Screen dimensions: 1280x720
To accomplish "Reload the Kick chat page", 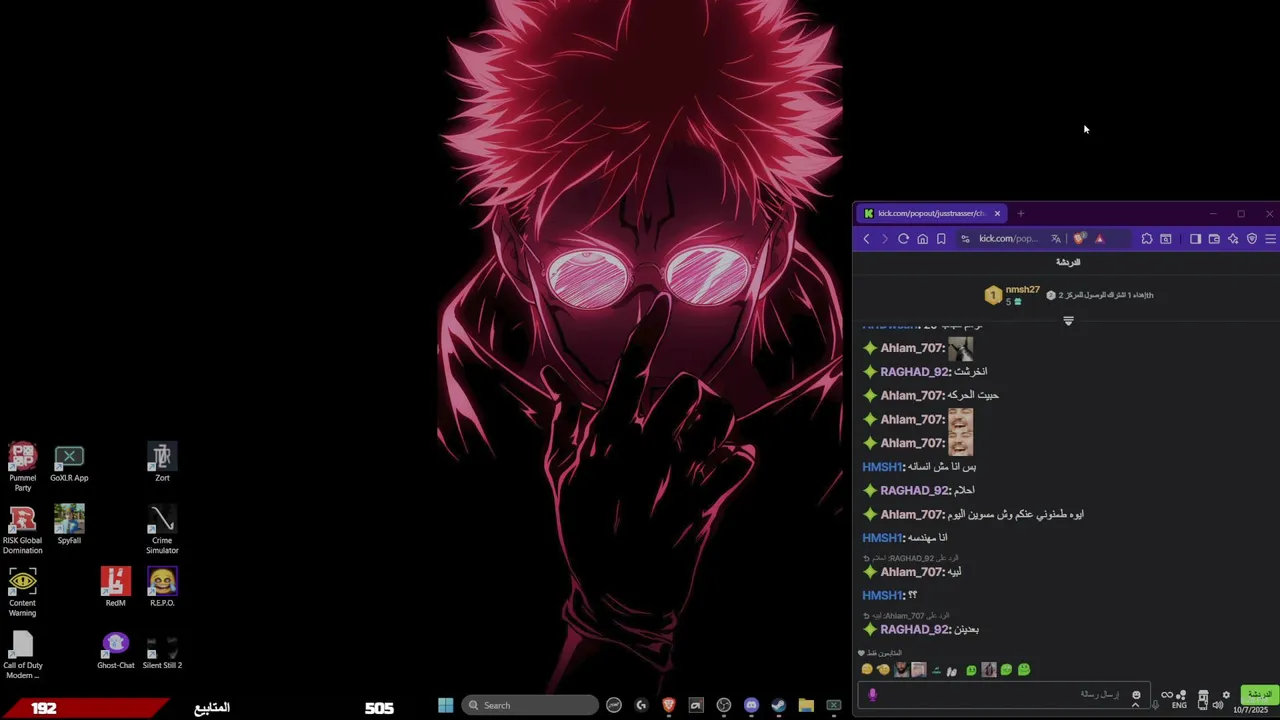I will pos(903,239).
